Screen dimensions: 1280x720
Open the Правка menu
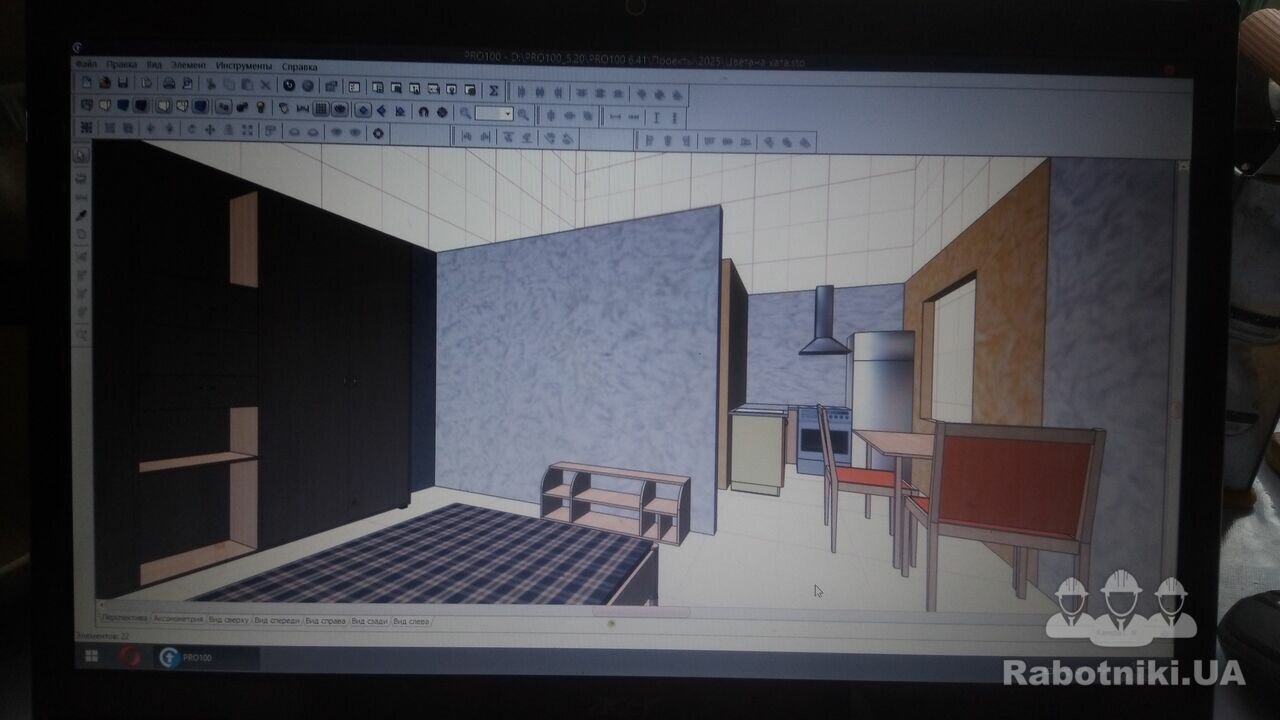tap(121, 65)
